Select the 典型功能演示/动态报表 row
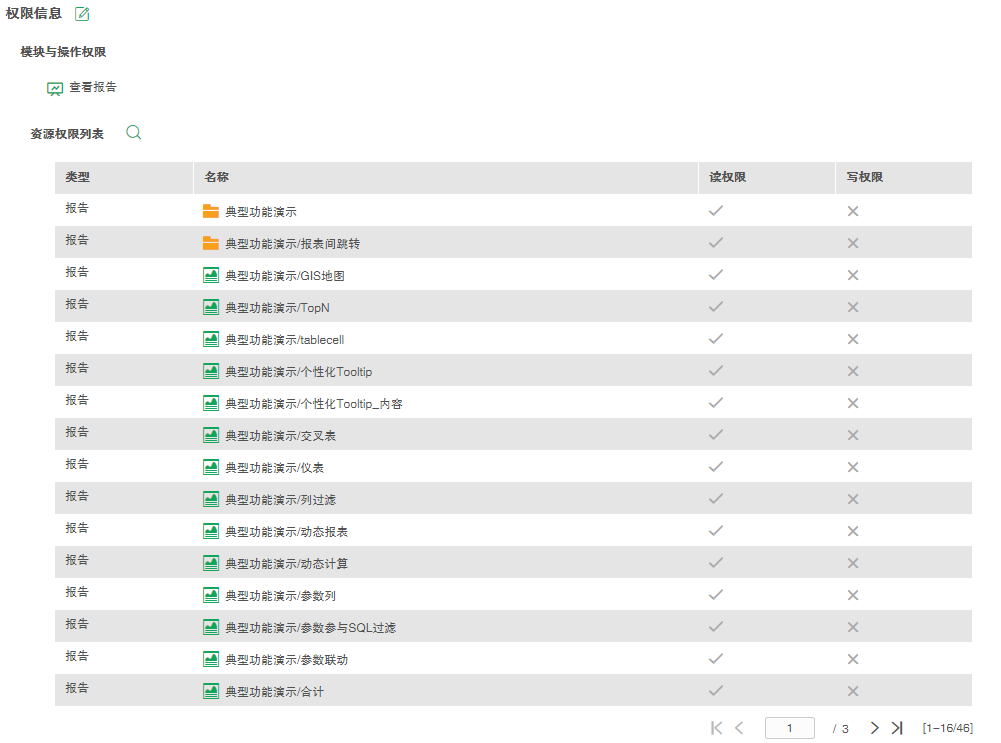1001x743 pixels. [x=286, y=532]
